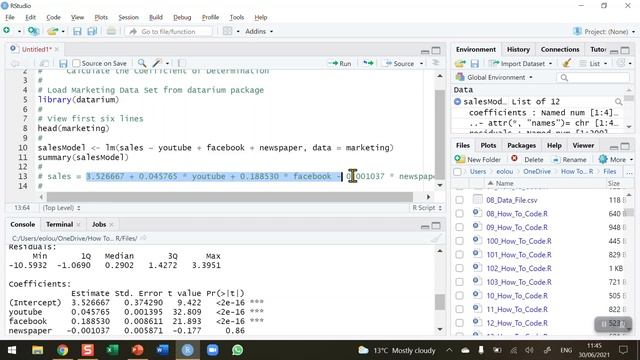
Task: Open the Session menu
Action: pos(128,17)
